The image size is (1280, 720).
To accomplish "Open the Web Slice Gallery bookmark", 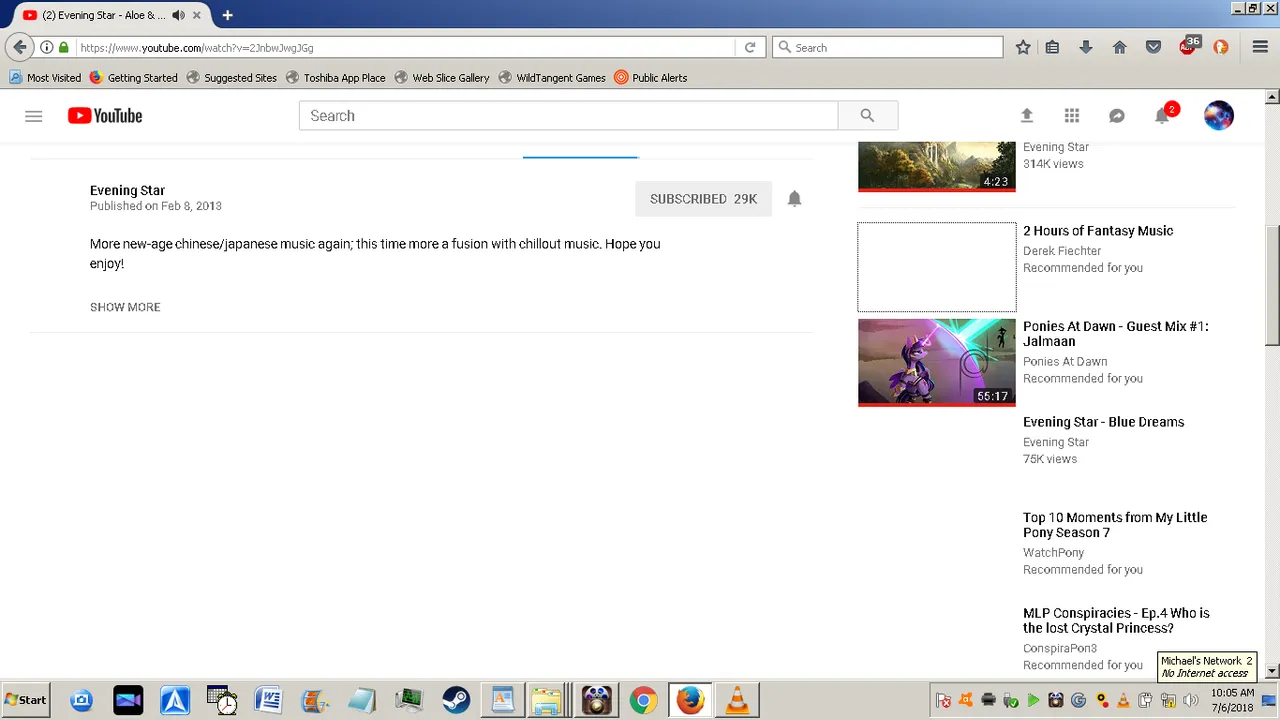I will (442, 77).
